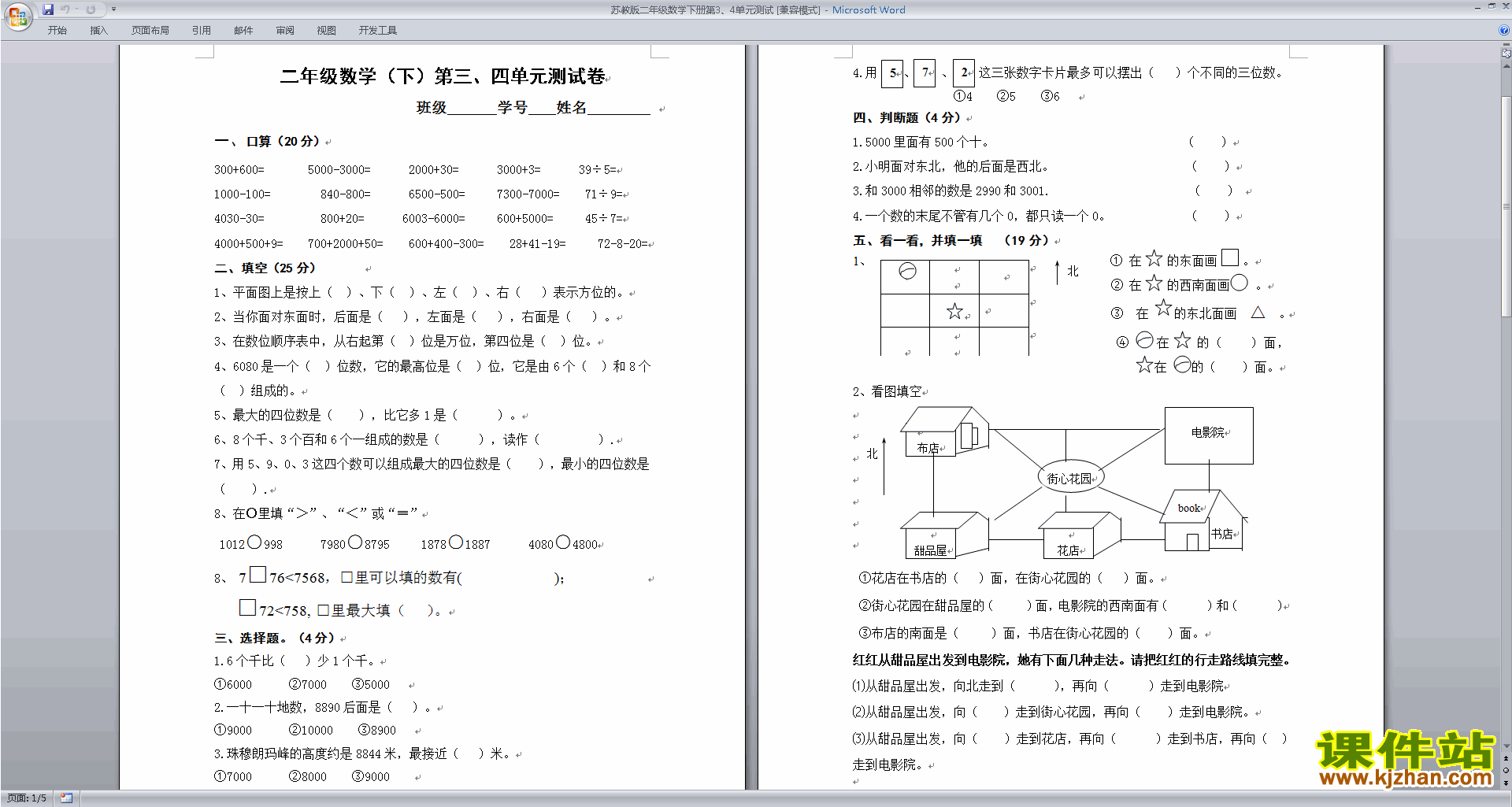
Task: Open the undo history dropdown arrow
Action: click(76, 9)
